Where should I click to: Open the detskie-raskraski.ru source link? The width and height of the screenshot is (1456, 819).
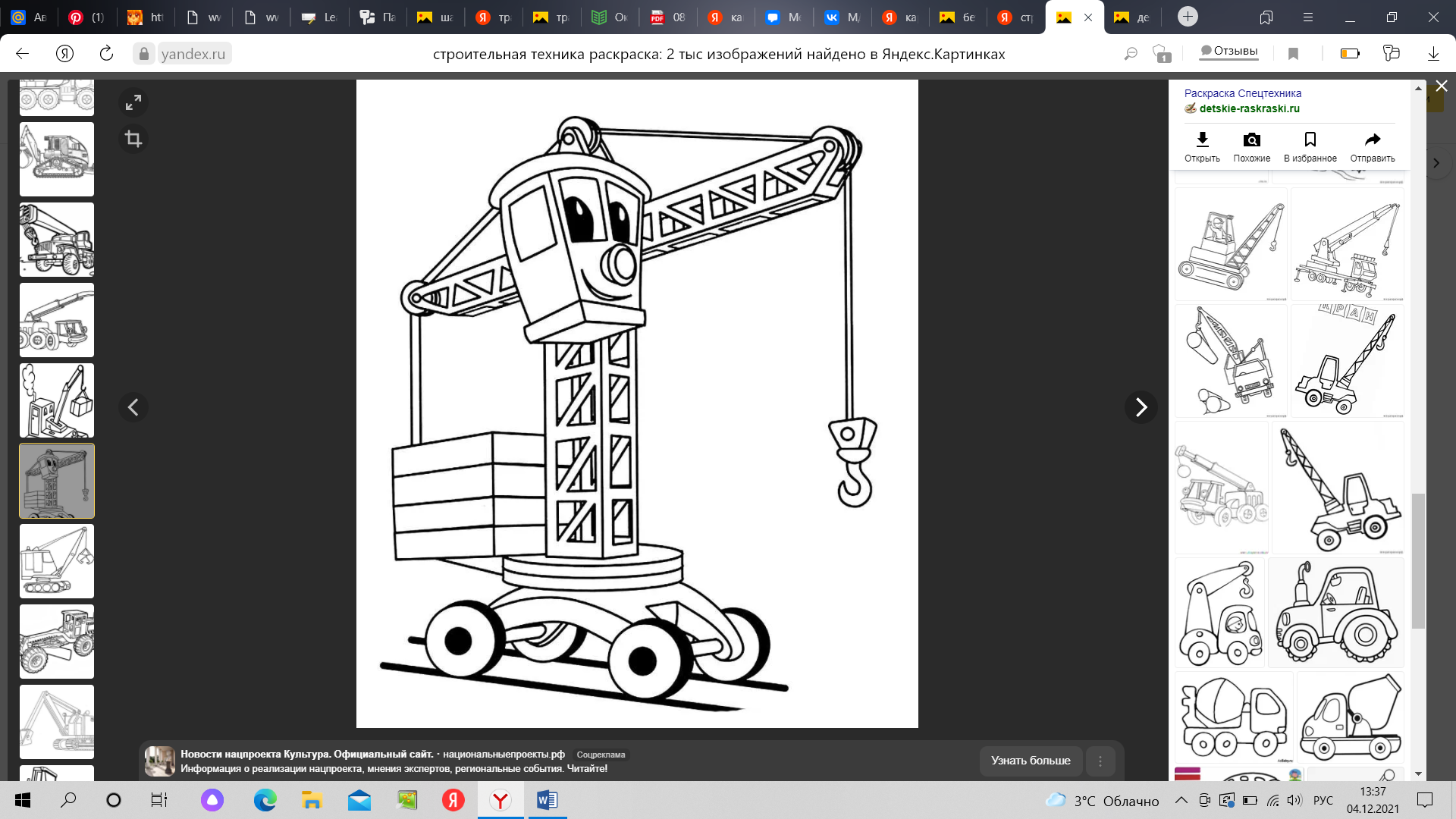pos(1249,108)
